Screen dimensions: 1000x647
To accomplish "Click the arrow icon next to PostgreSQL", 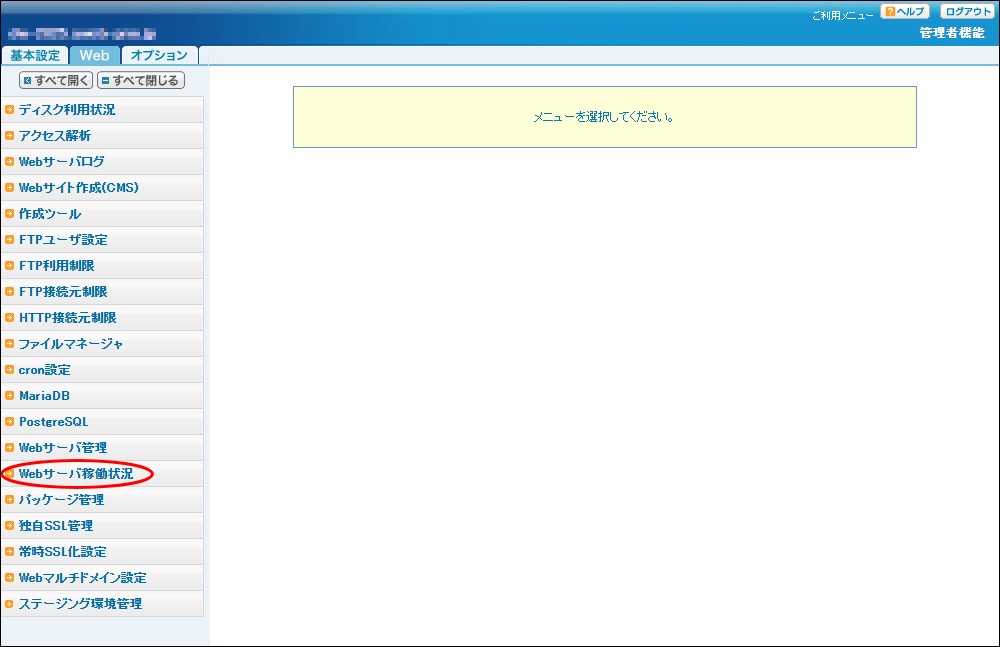I will pyautogui.click(x=9, y=422).
